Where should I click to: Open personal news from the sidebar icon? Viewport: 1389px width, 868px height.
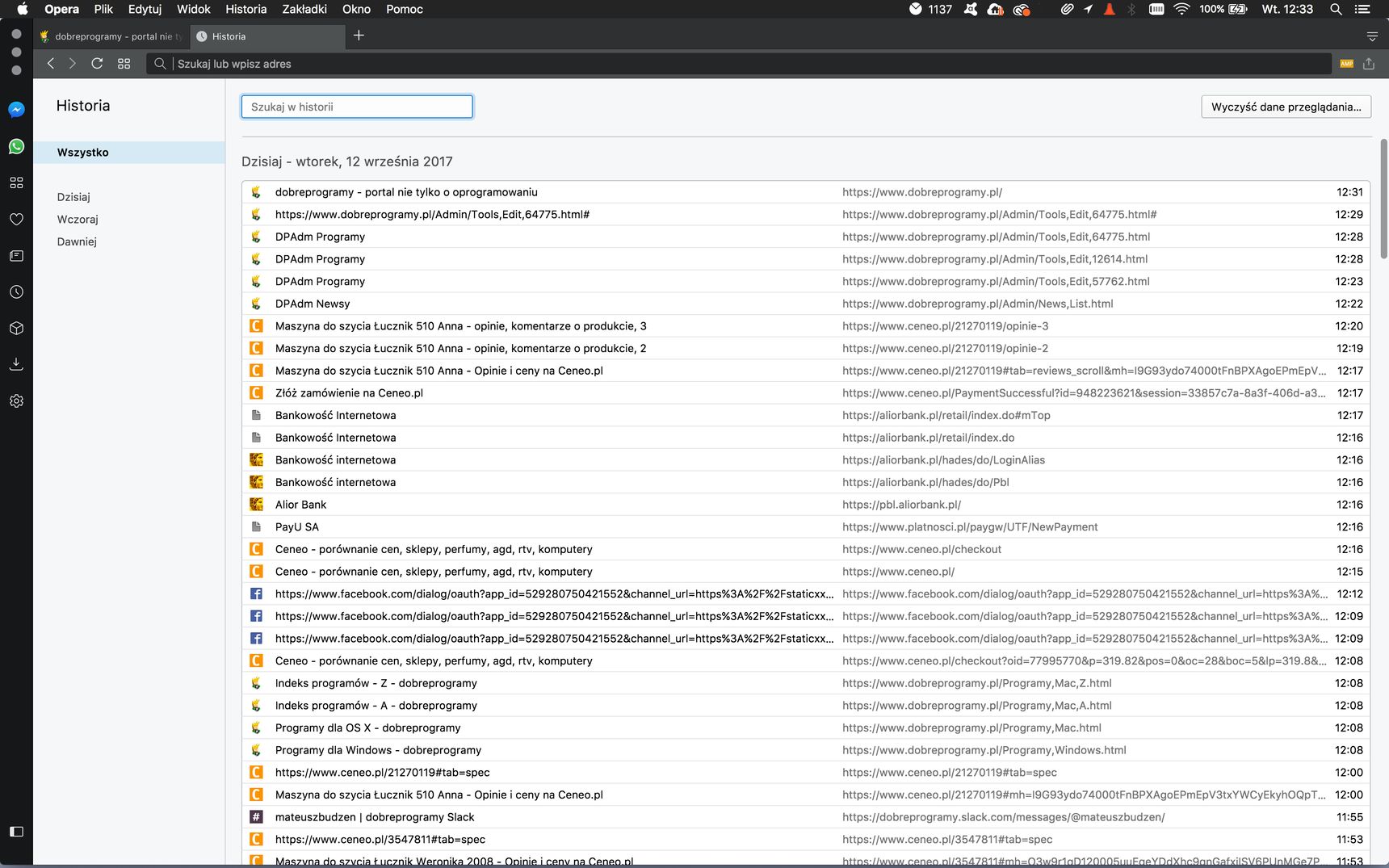click(16, 255)
